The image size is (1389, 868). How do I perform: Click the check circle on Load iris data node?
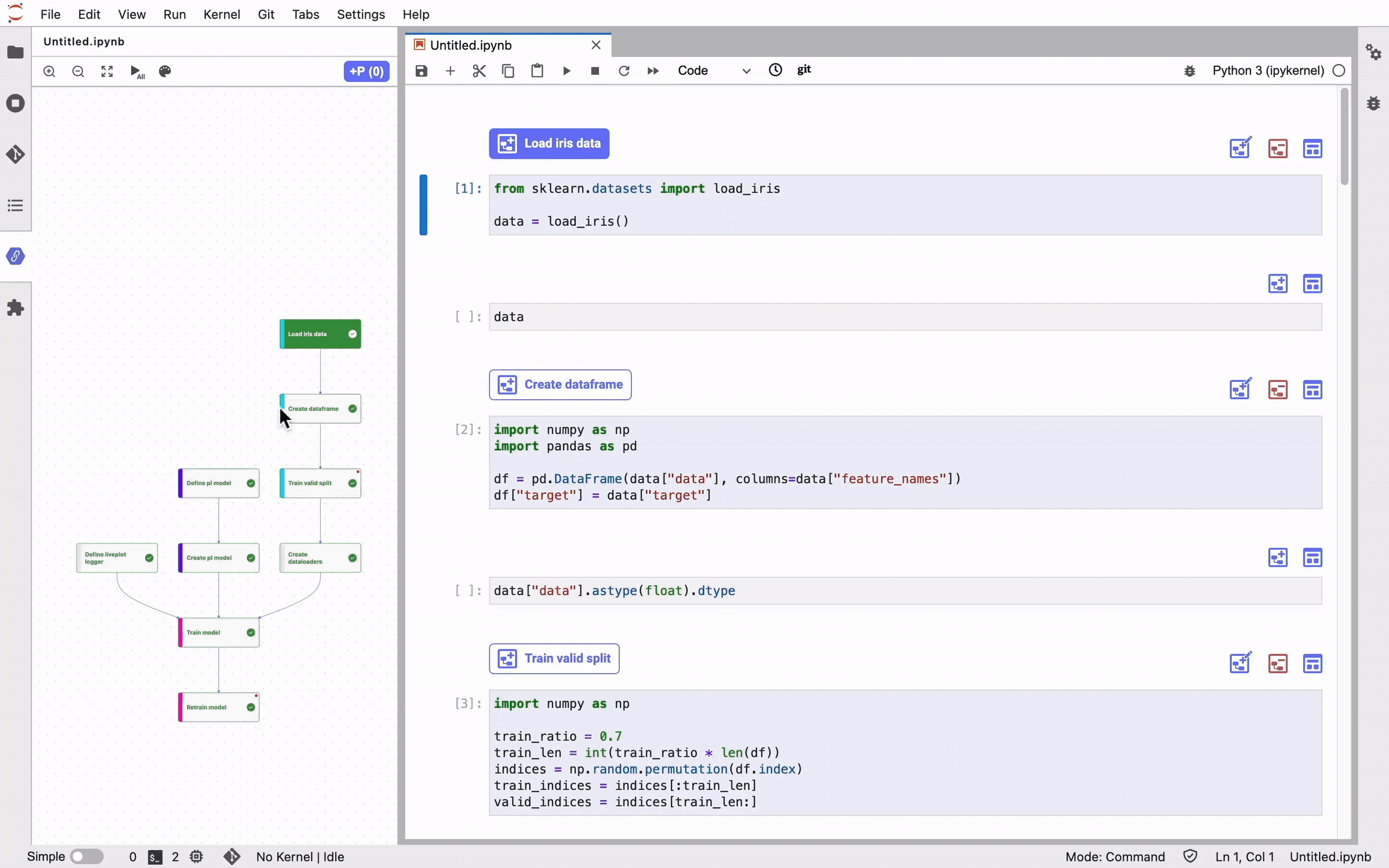coord(353,334)
